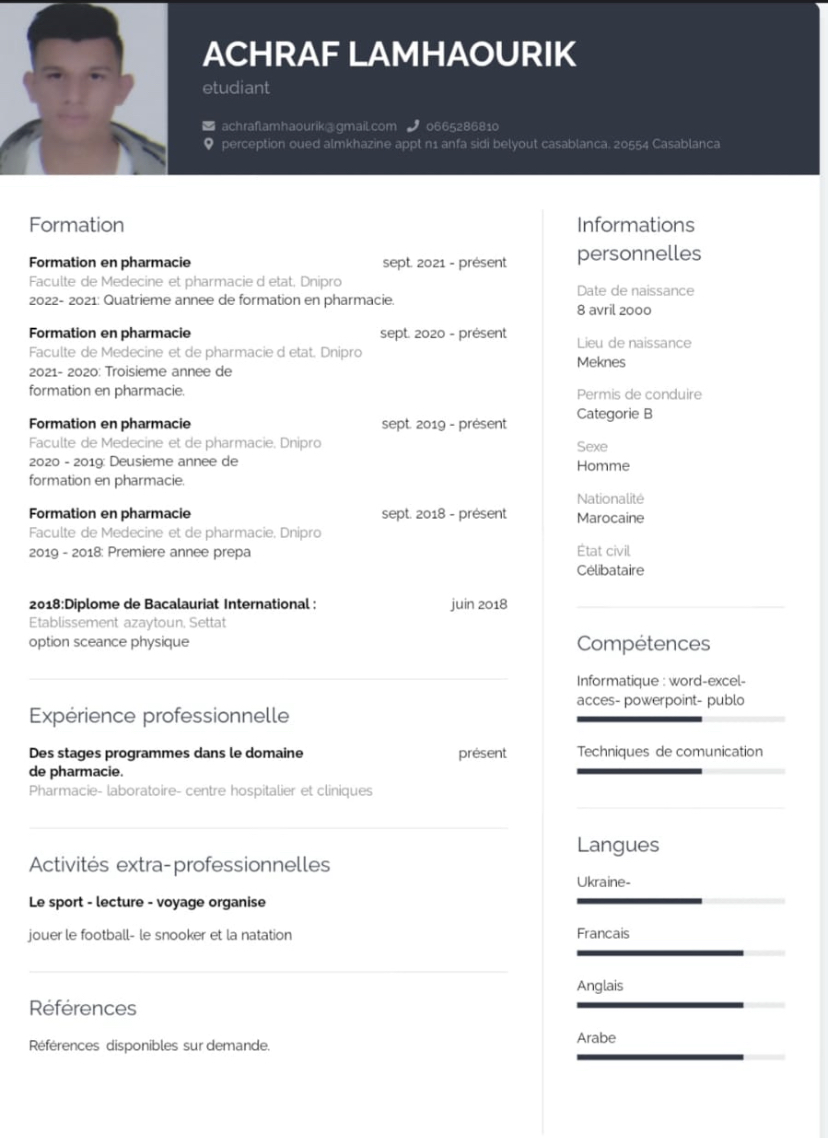
Task: Click the Techniques de comunication skill bar
Action: click(681, 771)
